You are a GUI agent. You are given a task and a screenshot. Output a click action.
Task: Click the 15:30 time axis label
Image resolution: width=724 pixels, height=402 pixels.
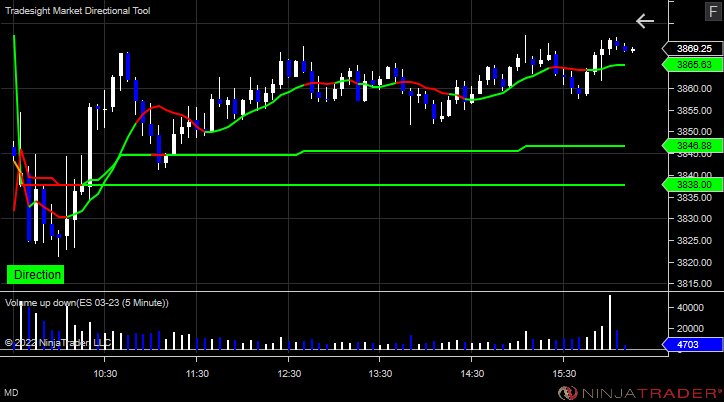(x=564, y=374)
